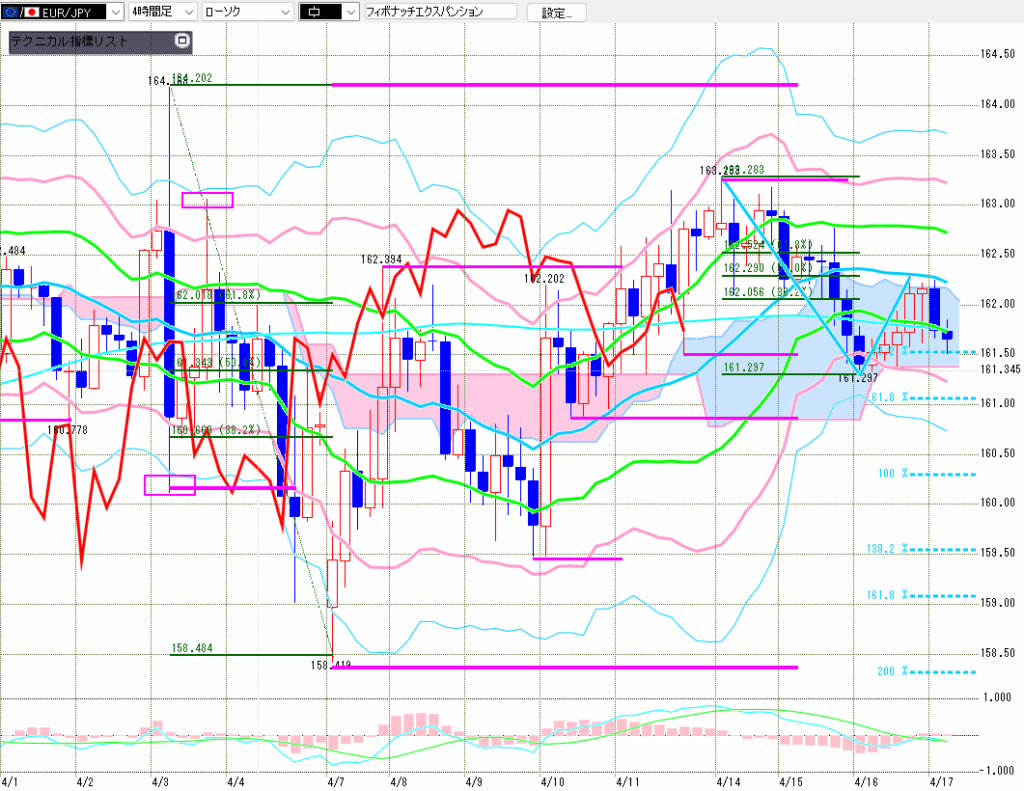Click the フィボナッチエクスパンション tool field

tap(440, 12)
